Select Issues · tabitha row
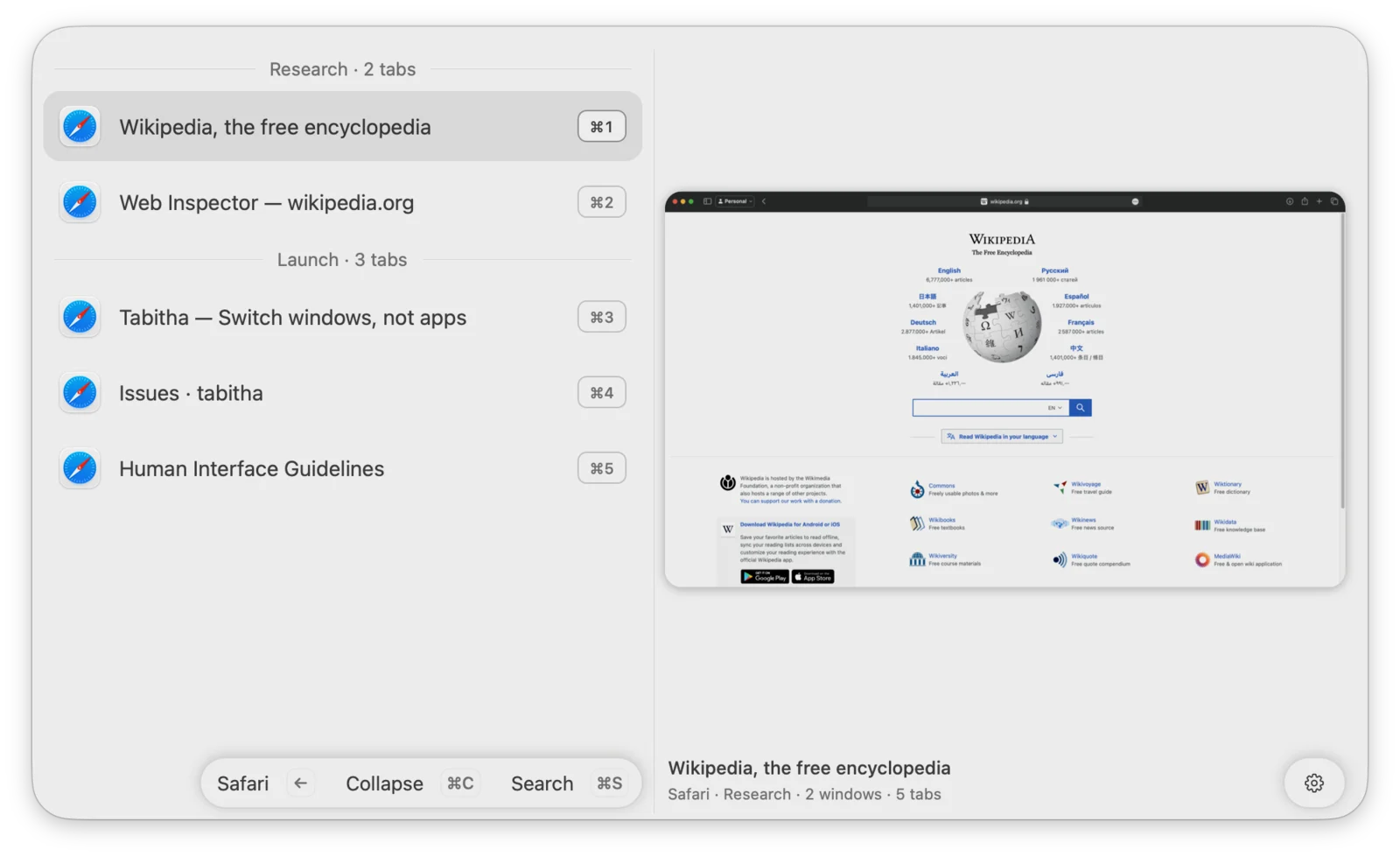This screenshot has height=857, width=1400. click(x=342, y=392)
